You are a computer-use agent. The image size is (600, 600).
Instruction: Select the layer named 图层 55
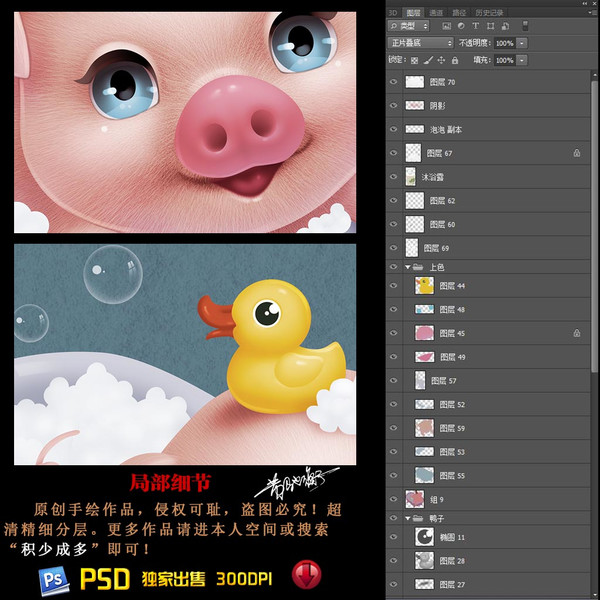[x=488, y=475]
